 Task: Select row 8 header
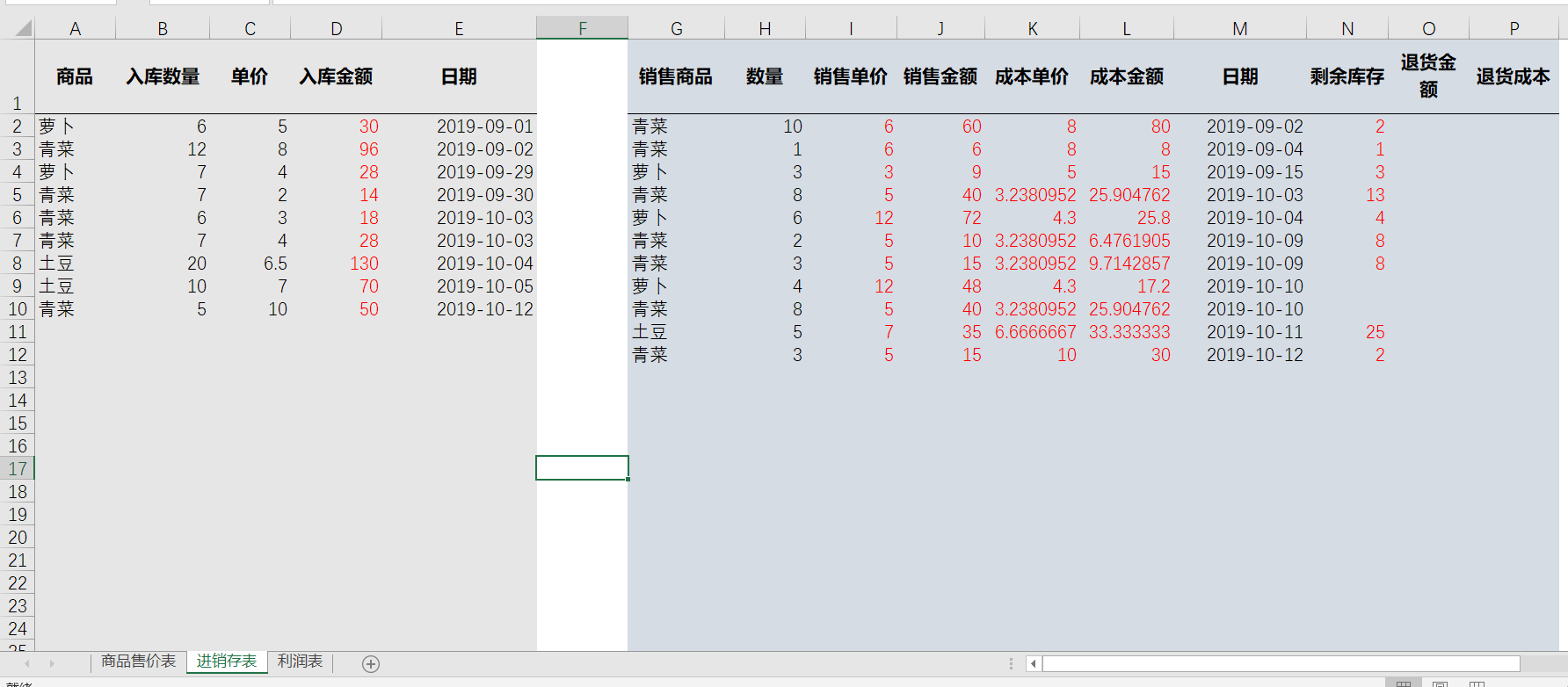pyautogui.click(x=17, y=263)
